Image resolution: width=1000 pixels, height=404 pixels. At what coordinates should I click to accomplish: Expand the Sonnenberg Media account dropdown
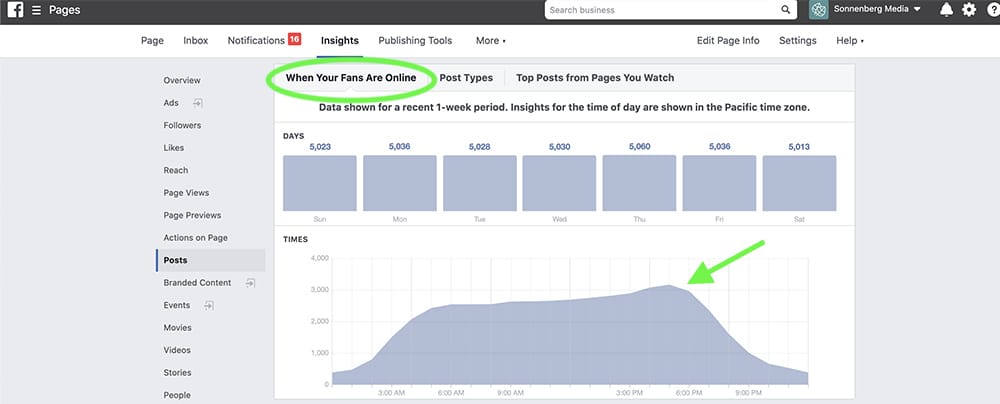(x=917, y=10)
